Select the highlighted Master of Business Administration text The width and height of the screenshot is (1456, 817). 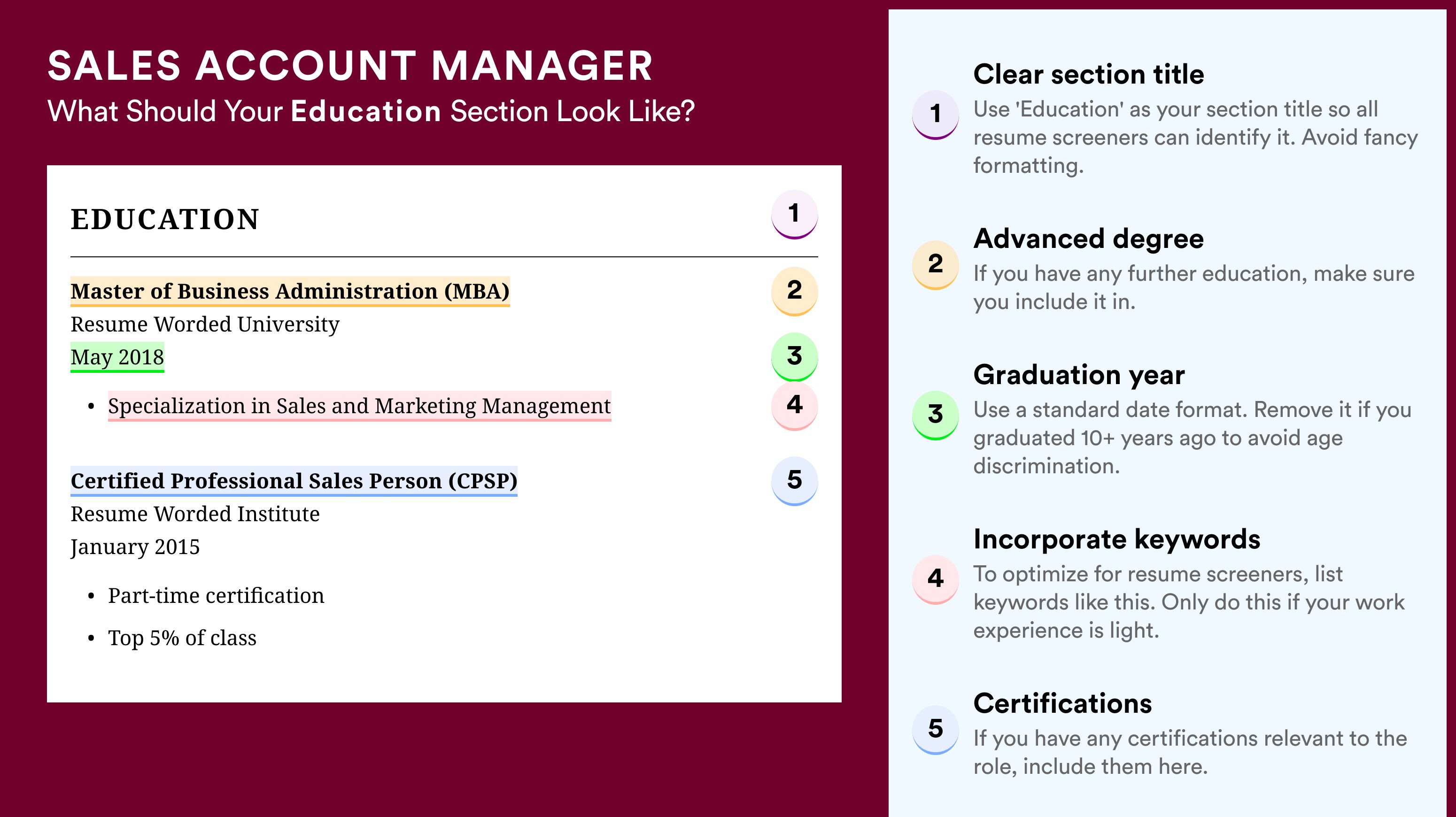tap(290, 292)
